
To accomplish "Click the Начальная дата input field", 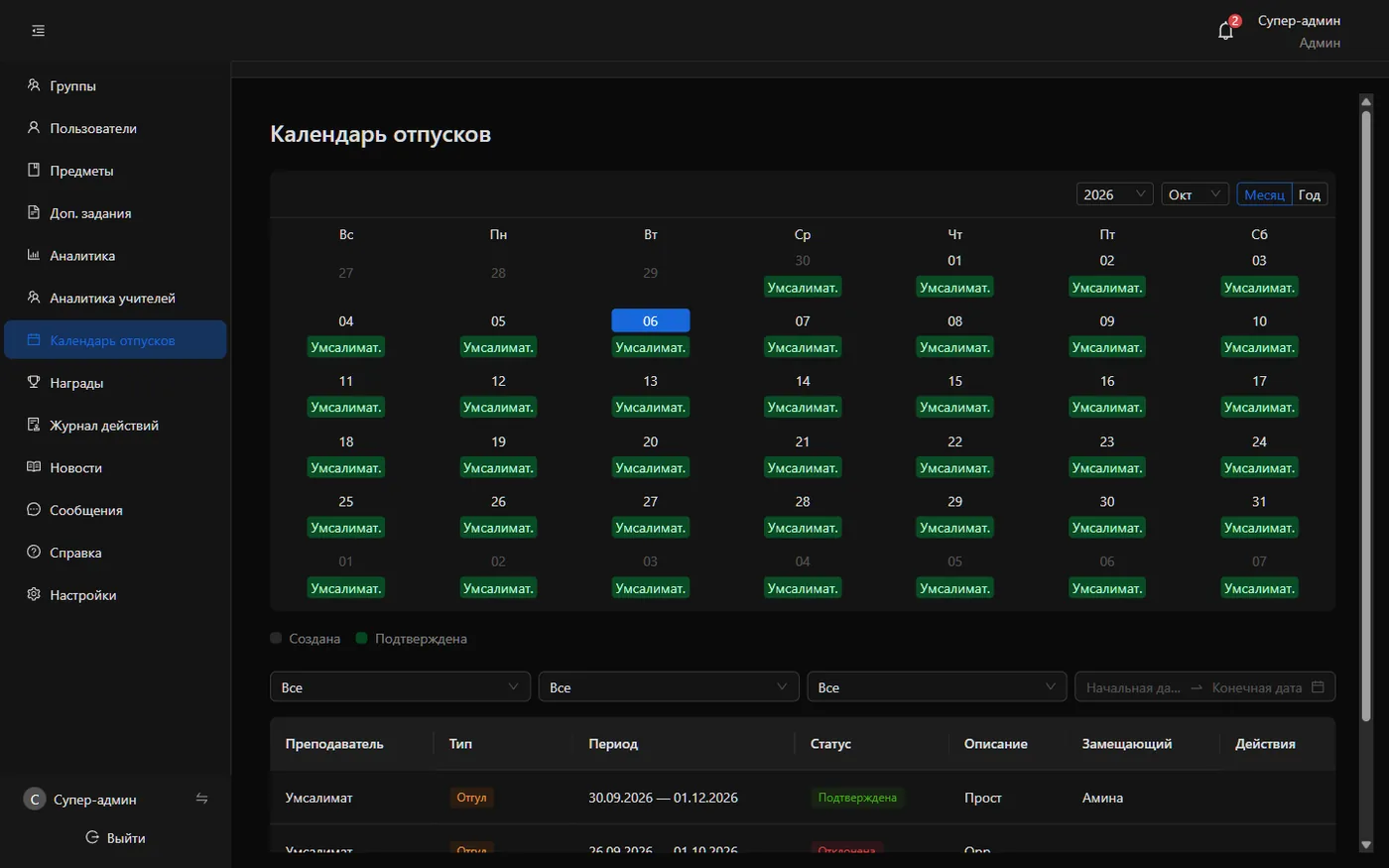I will (1133, 687).
